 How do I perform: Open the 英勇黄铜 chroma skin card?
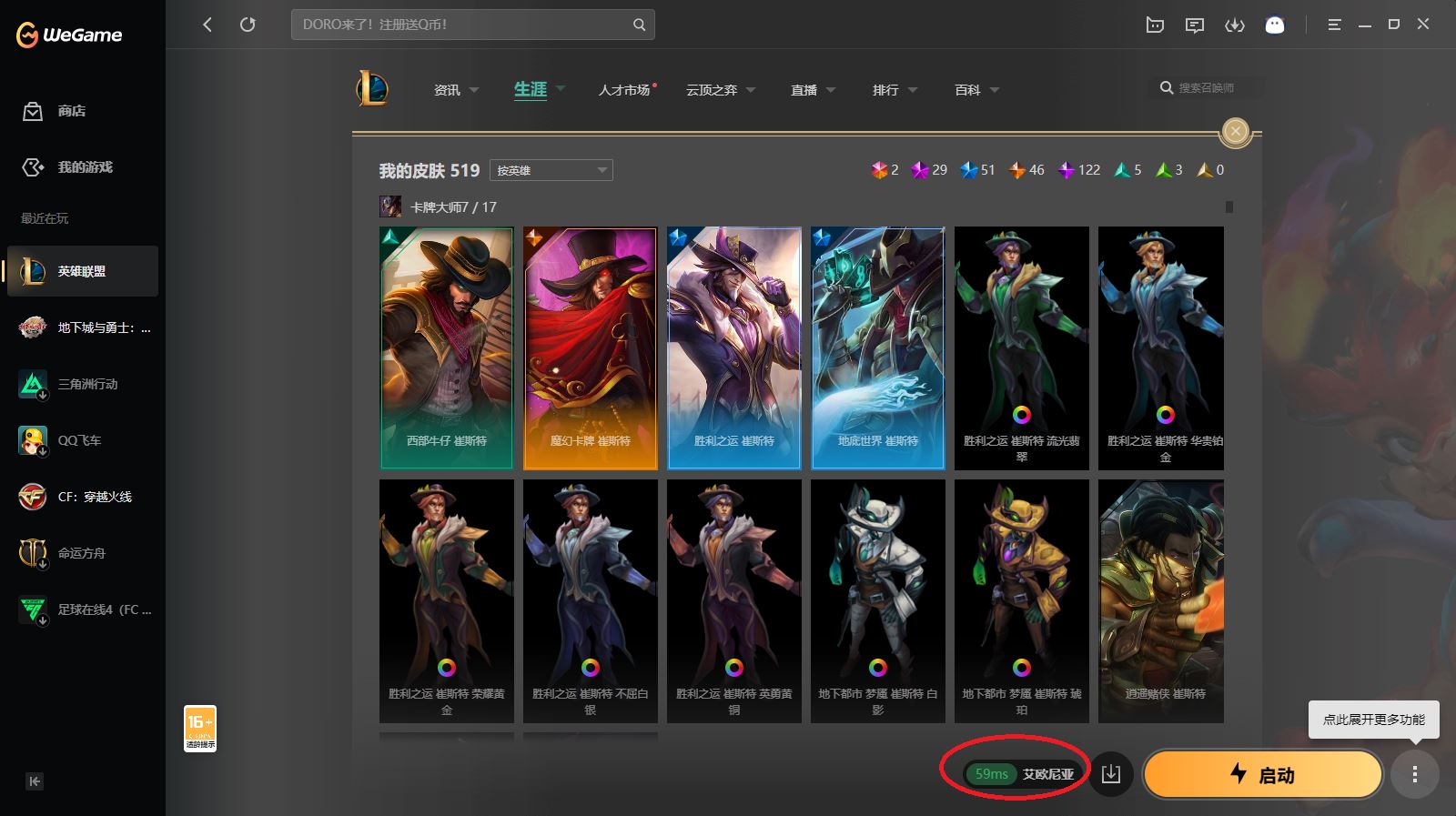734,601
